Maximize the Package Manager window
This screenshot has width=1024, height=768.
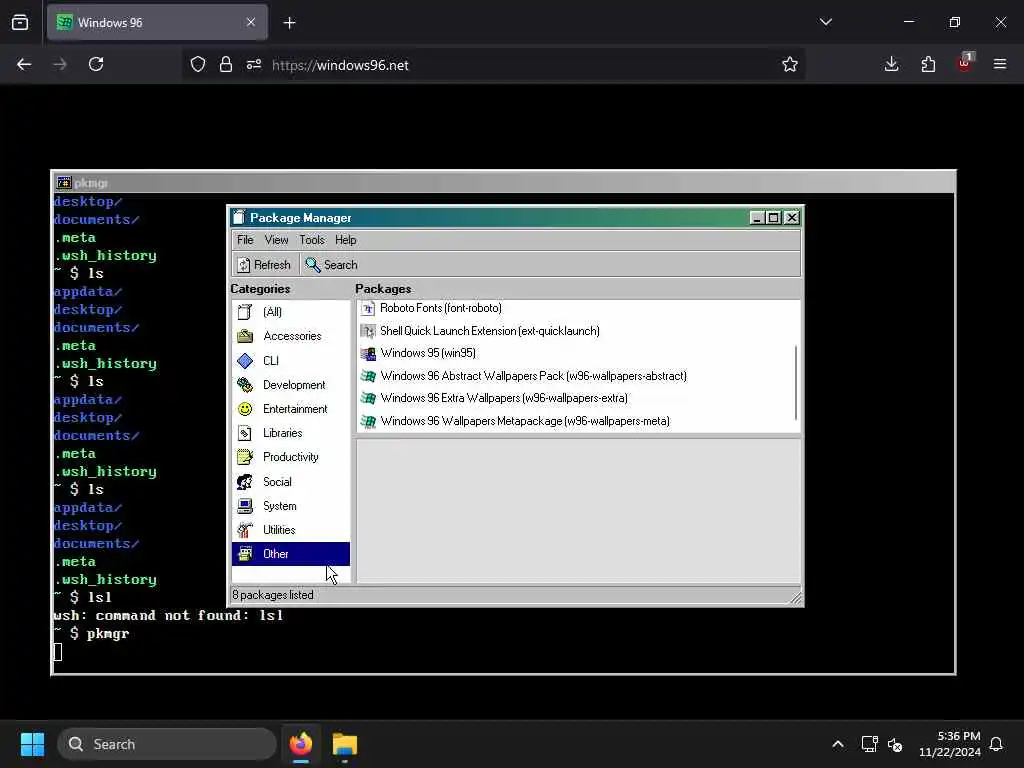click(774, 217)
